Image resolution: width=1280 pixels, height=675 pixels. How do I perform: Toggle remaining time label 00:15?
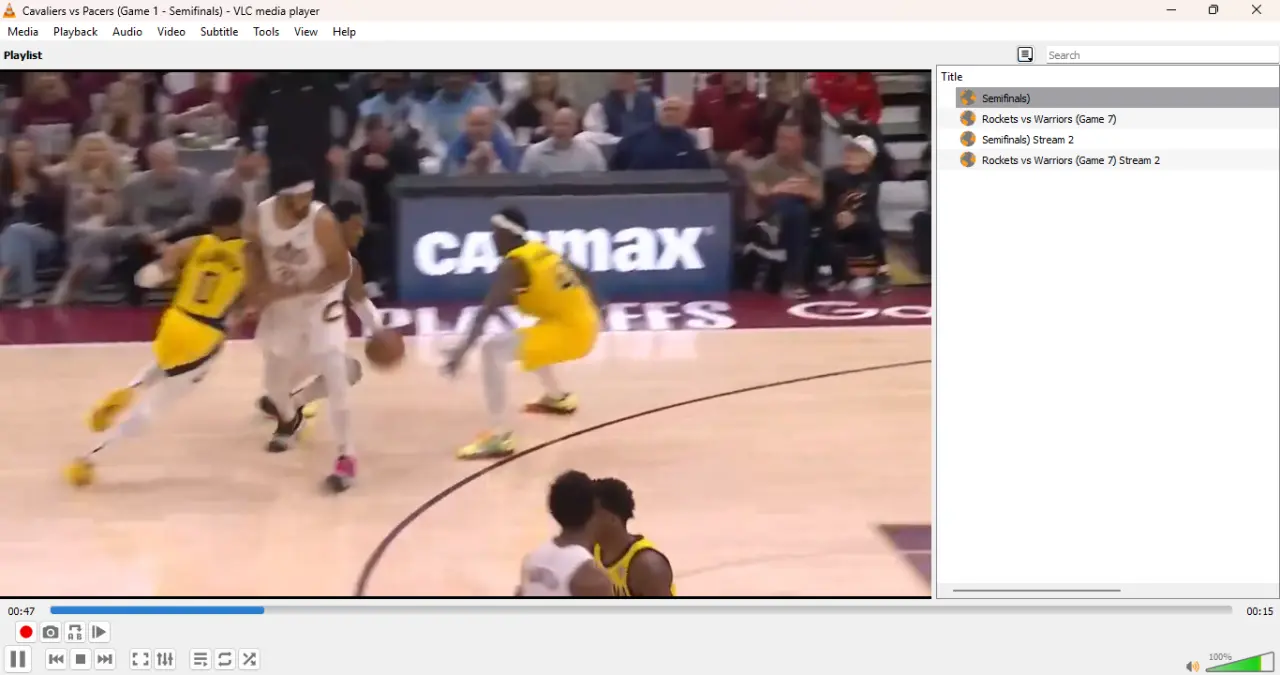pyautogui.click(x=1260, y=611)
